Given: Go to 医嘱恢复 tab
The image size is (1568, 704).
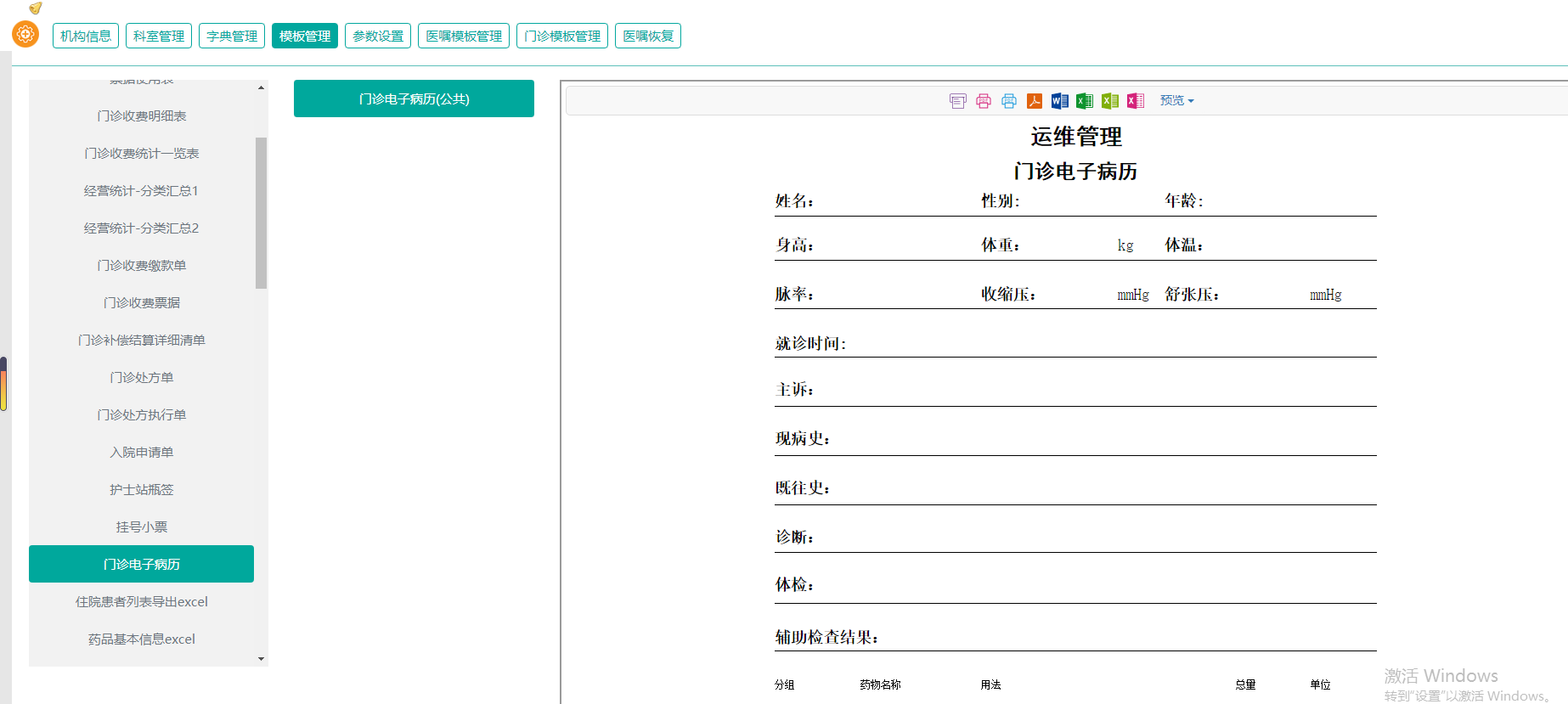Looking at the screenshot, I should click(x=648, y=36).
